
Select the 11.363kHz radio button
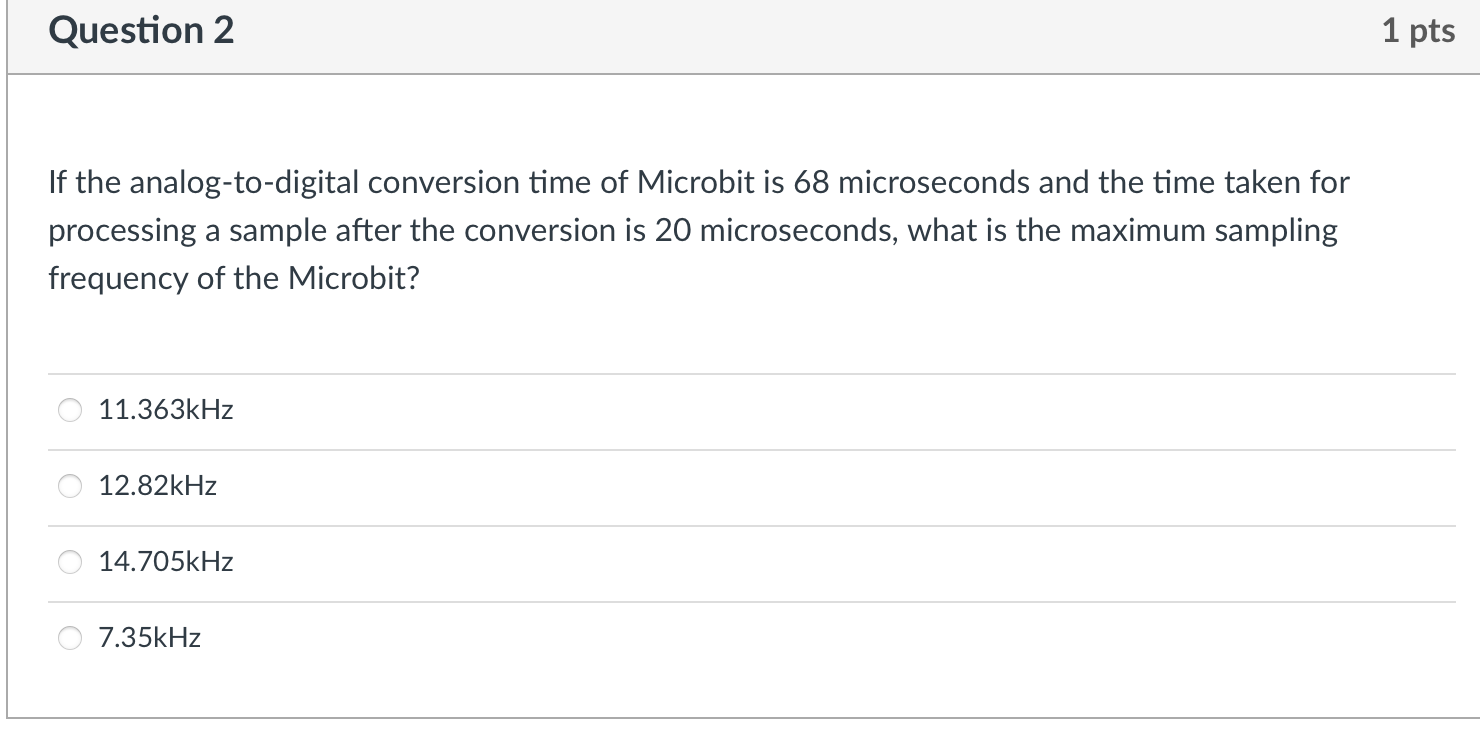click(x=70, y=410)
